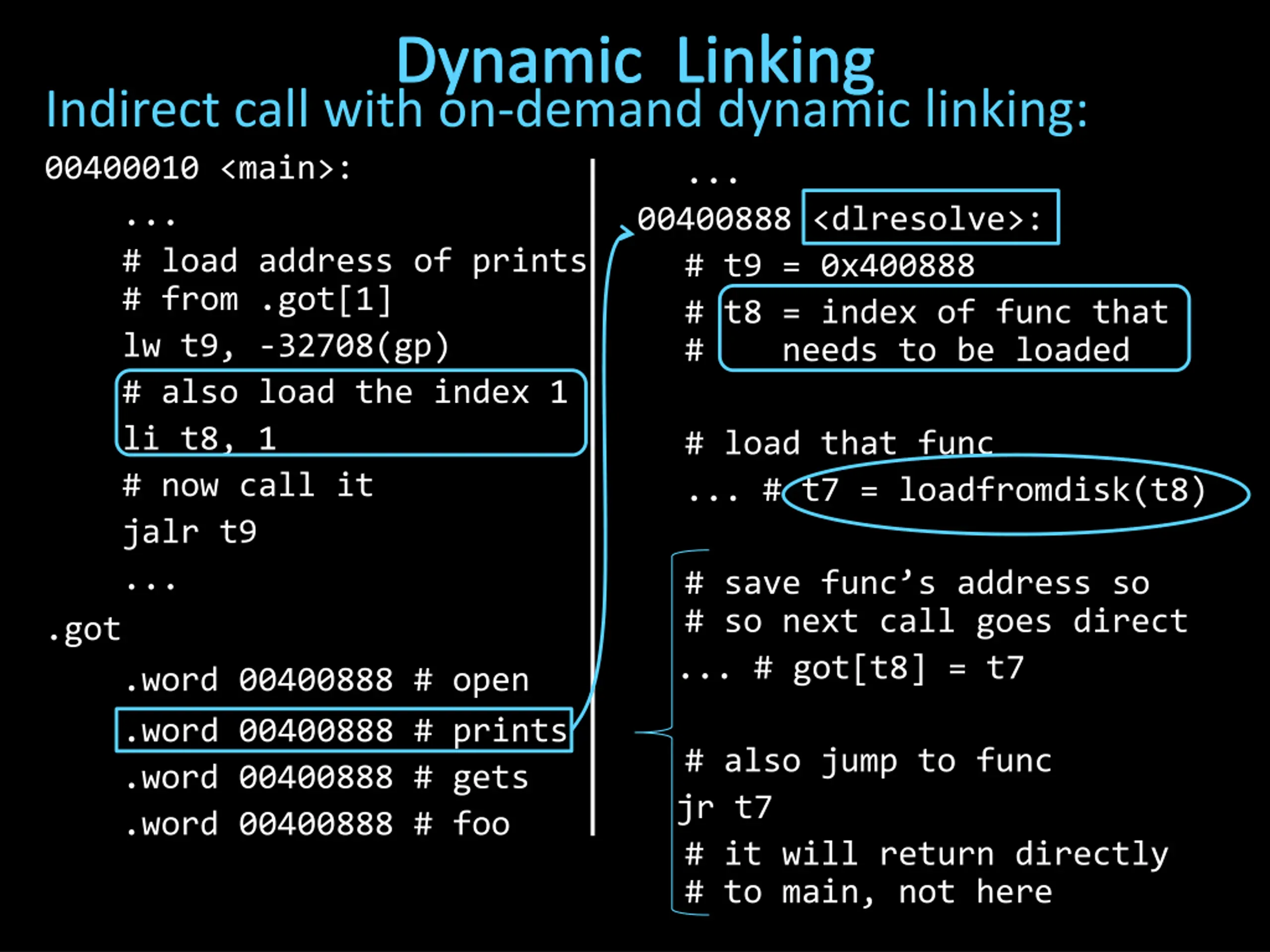This screenshot has width=1270, height=952.
Task: Click the comment '# t9 = 0x400888'
Action: [x=830, y=266]
